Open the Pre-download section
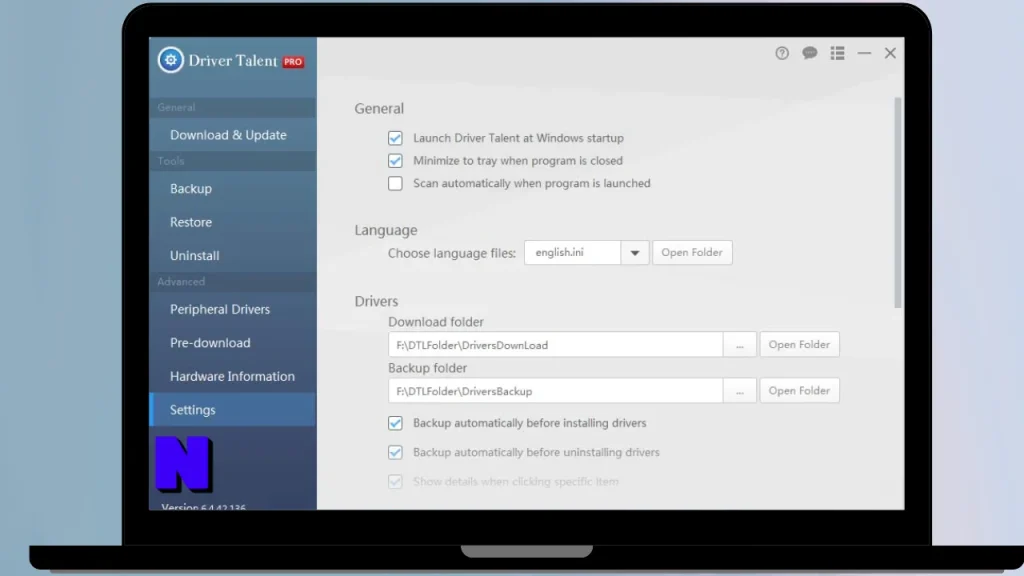1024x576 pixels. [x=232, y=342]
